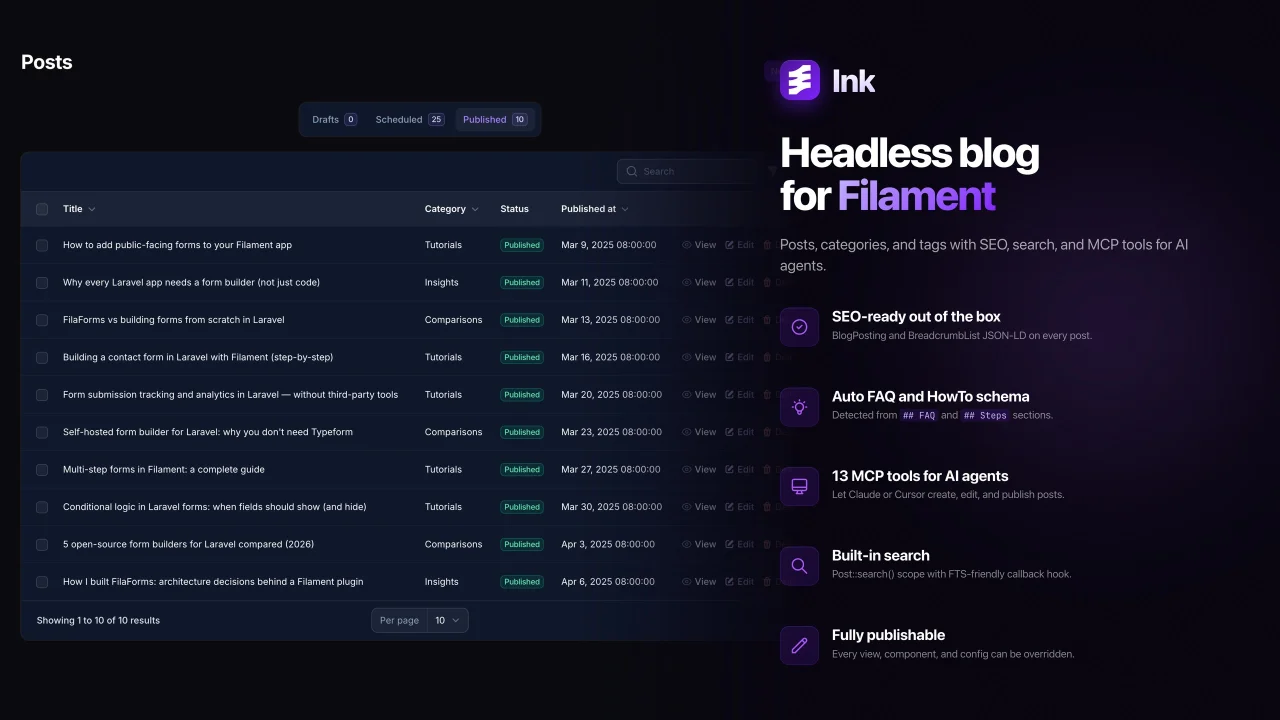The image size is (1280, 720).
Task: Edit the 'How I built FilaForms' post
Action: tap(740, 582)
